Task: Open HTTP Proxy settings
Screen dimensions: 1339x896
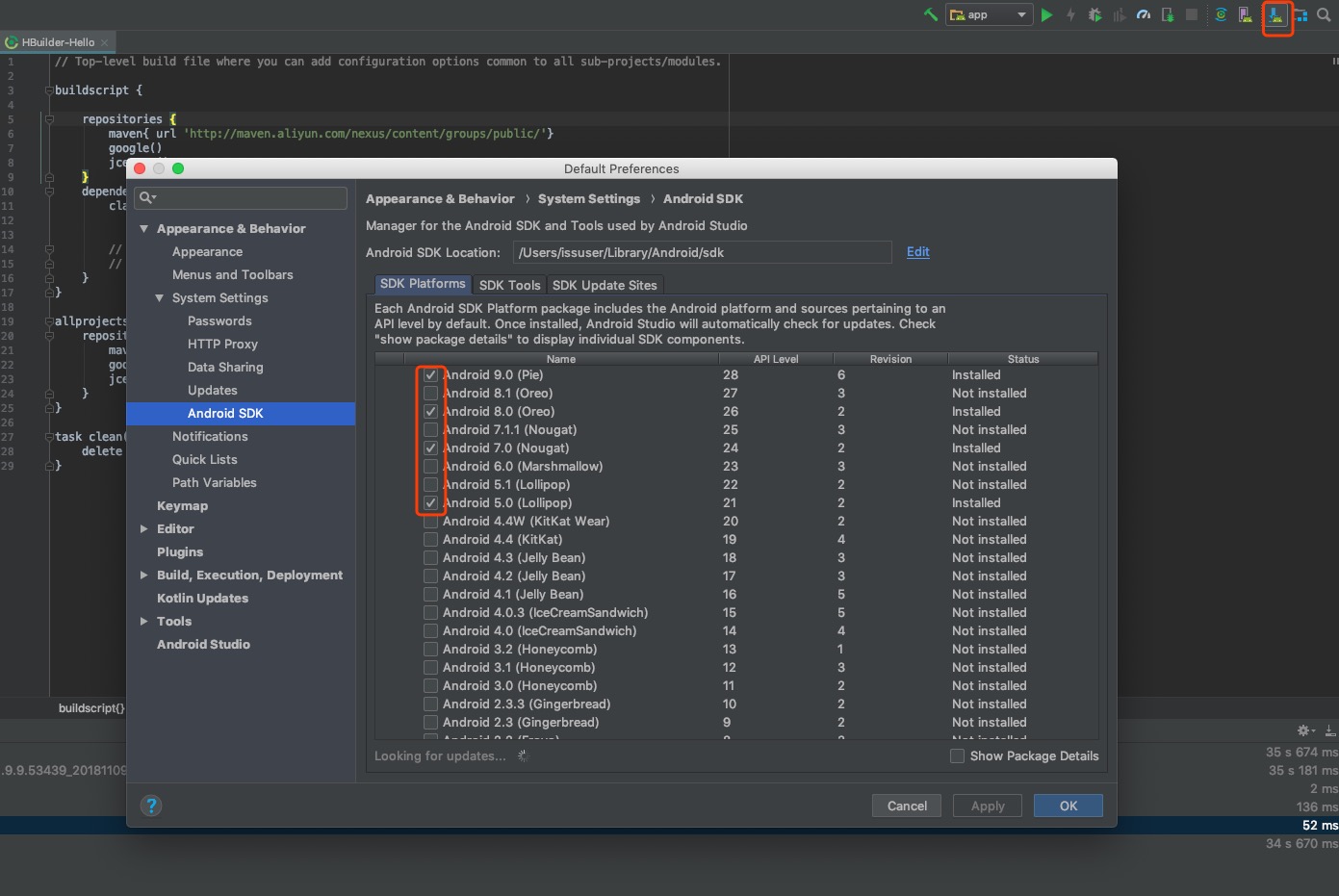Action: (x=222, y=344)
